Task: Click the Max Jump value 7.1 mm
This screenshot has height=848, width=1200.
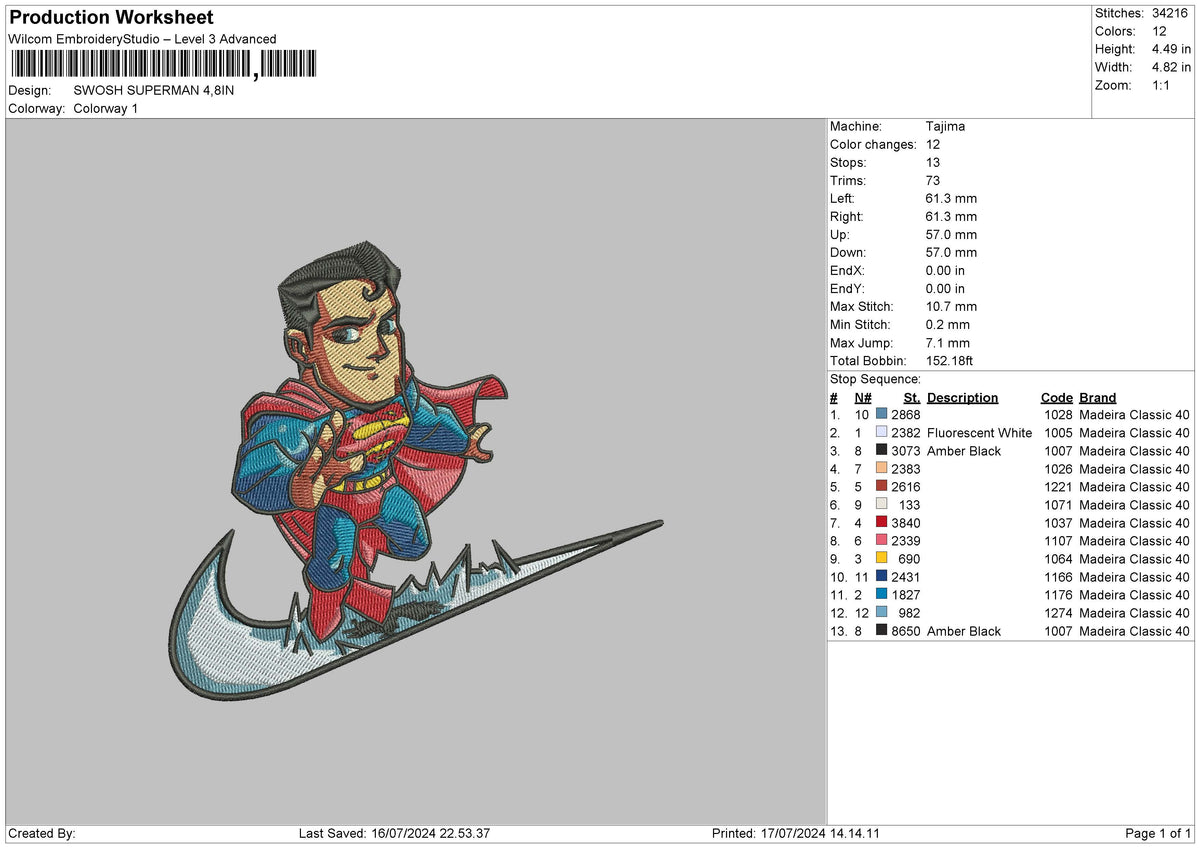Action: click(x=948, y=343)
